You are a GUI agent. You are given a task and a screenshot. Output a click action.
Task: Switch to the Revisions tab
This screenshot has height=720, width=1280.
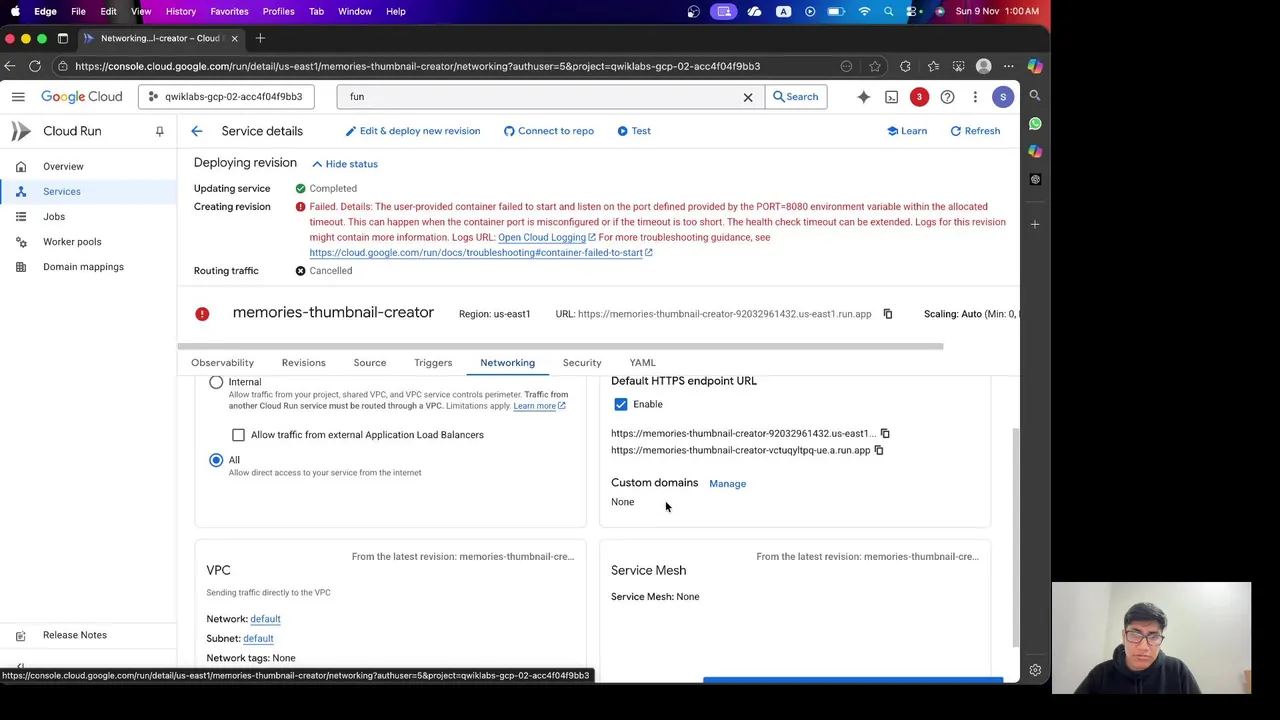pos(303,363)
